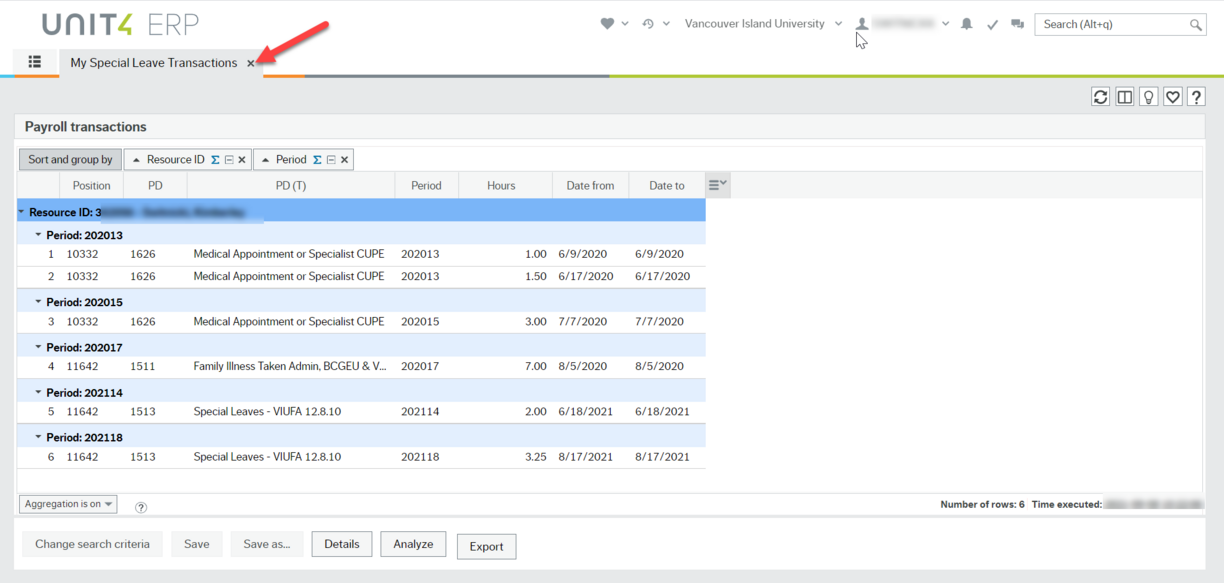Select the My Special Leave Transactions tab
Viewport: 1224px width, 583px height.
(x=152, y=62)
